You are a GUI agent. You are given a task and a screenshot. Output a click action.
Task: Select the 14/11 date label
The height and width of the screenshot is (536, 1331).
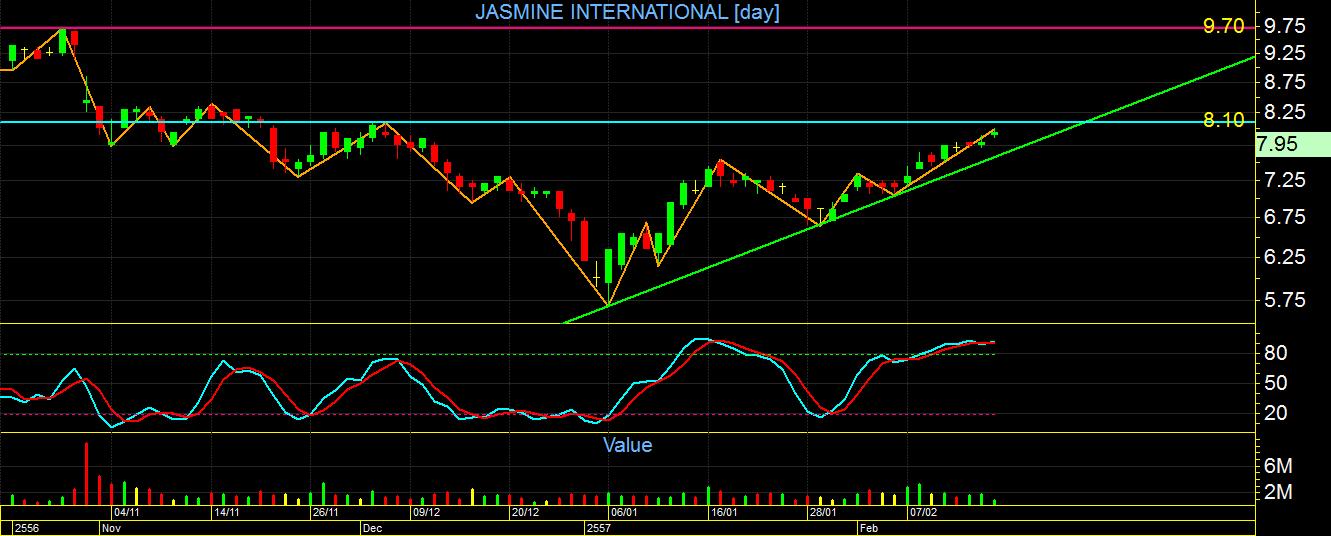pos(226,512)
